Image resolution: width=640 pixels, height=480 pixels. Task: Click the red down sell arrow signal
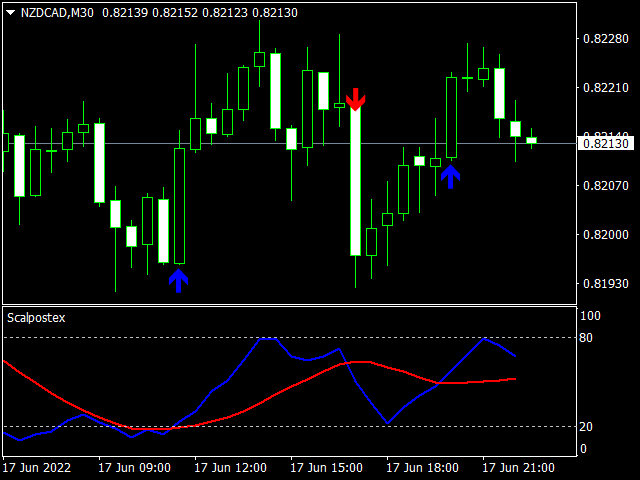pos(356,99)
